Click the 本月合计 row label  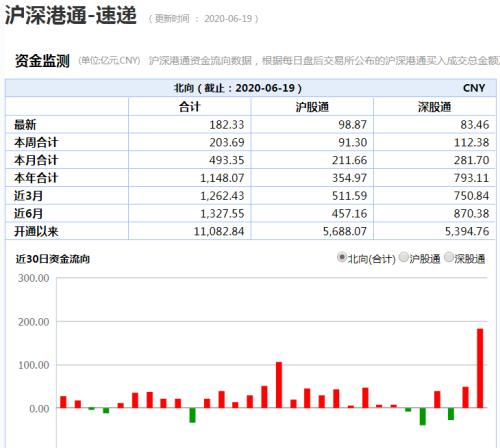tap(36, 160)
